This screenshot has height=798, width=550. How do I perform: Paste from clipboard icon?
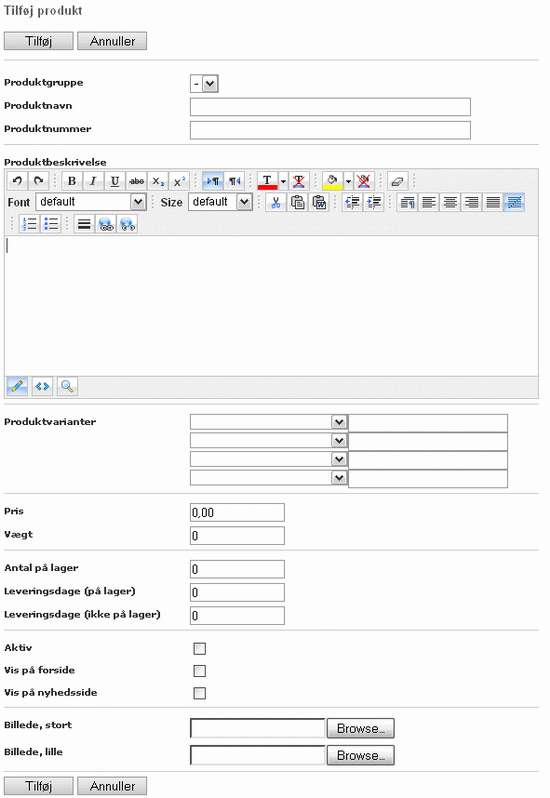pyautogui.click(x=298, y=202)
